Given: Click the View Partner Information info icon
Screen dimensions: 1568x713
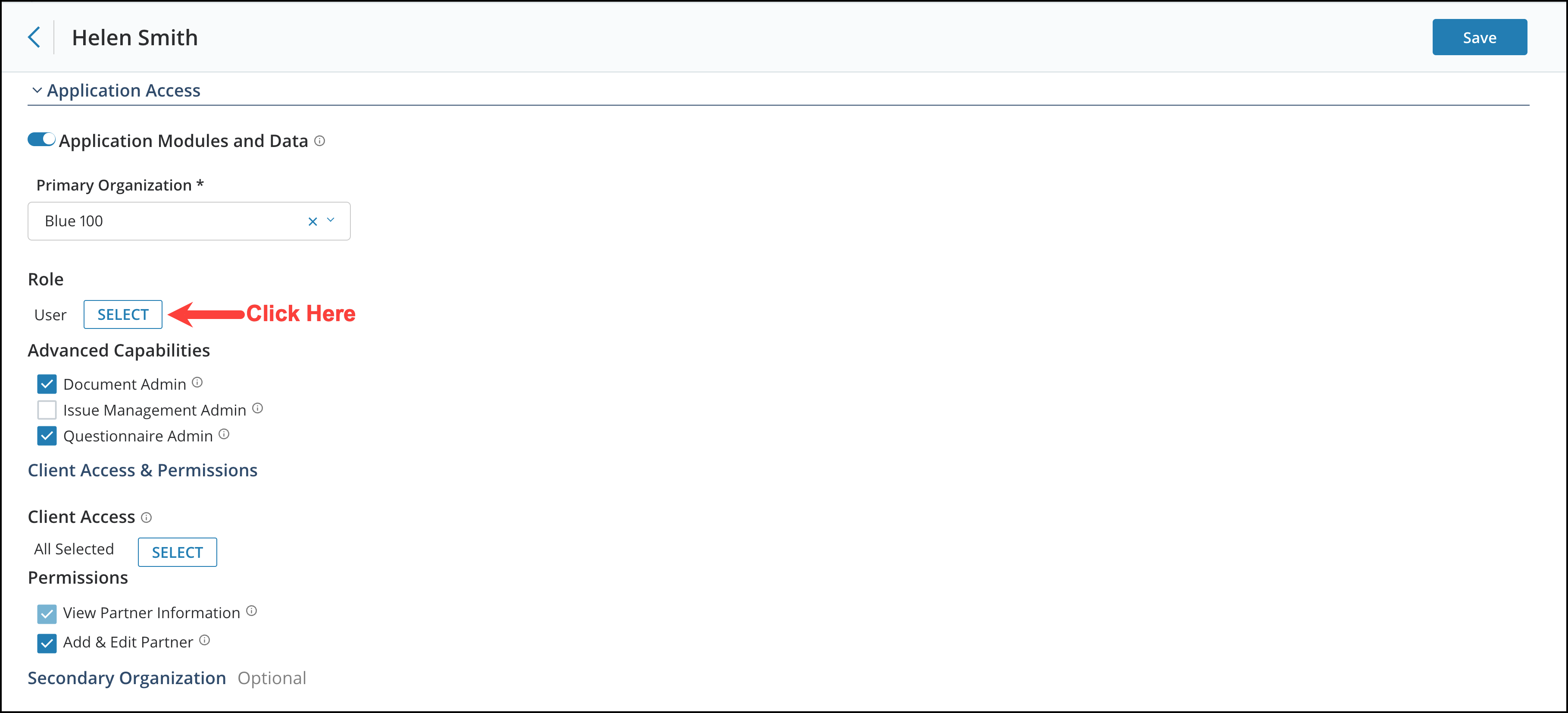Looking at the screenshot, I should 251,611.
